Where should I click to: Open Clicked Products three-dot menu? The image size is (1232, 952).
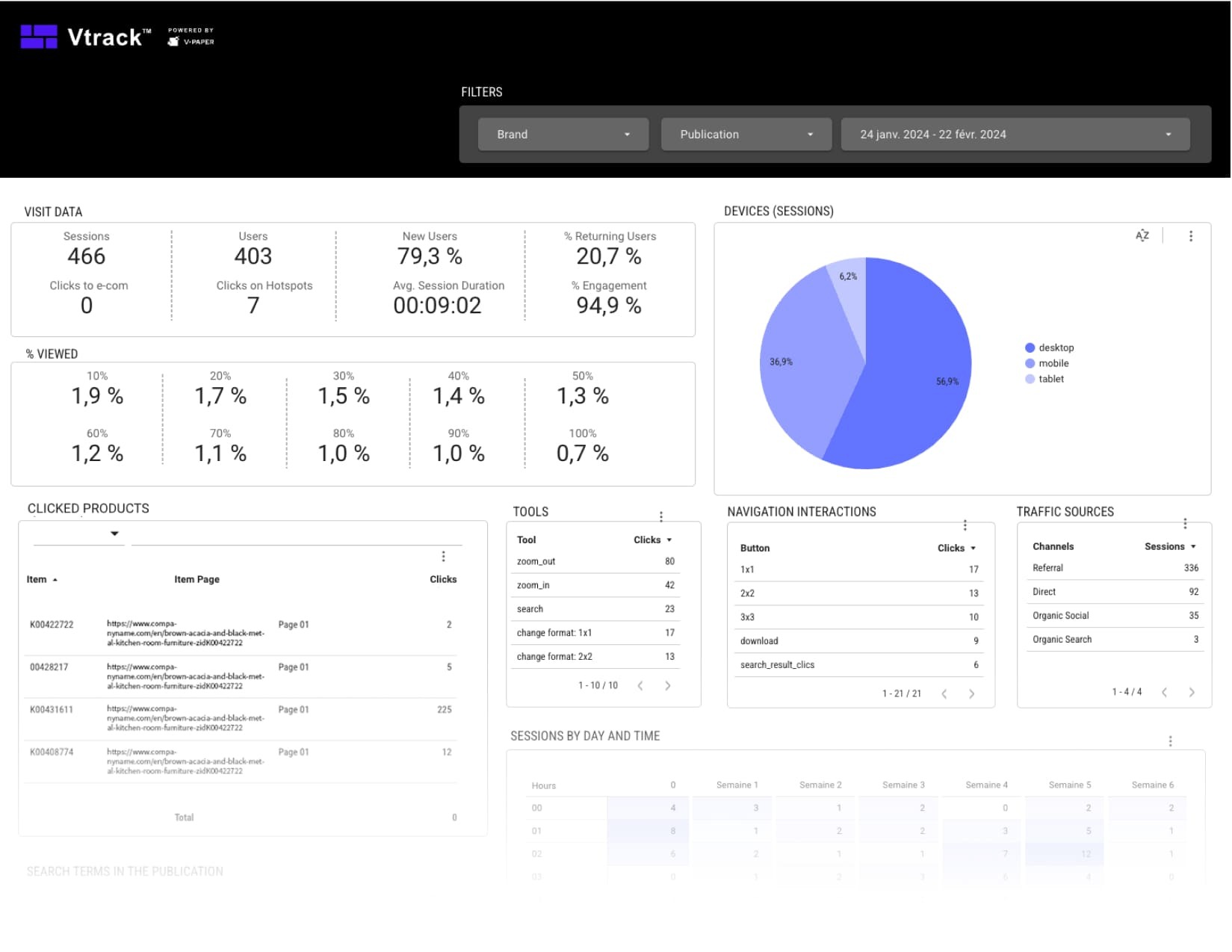tap(443, 557)
